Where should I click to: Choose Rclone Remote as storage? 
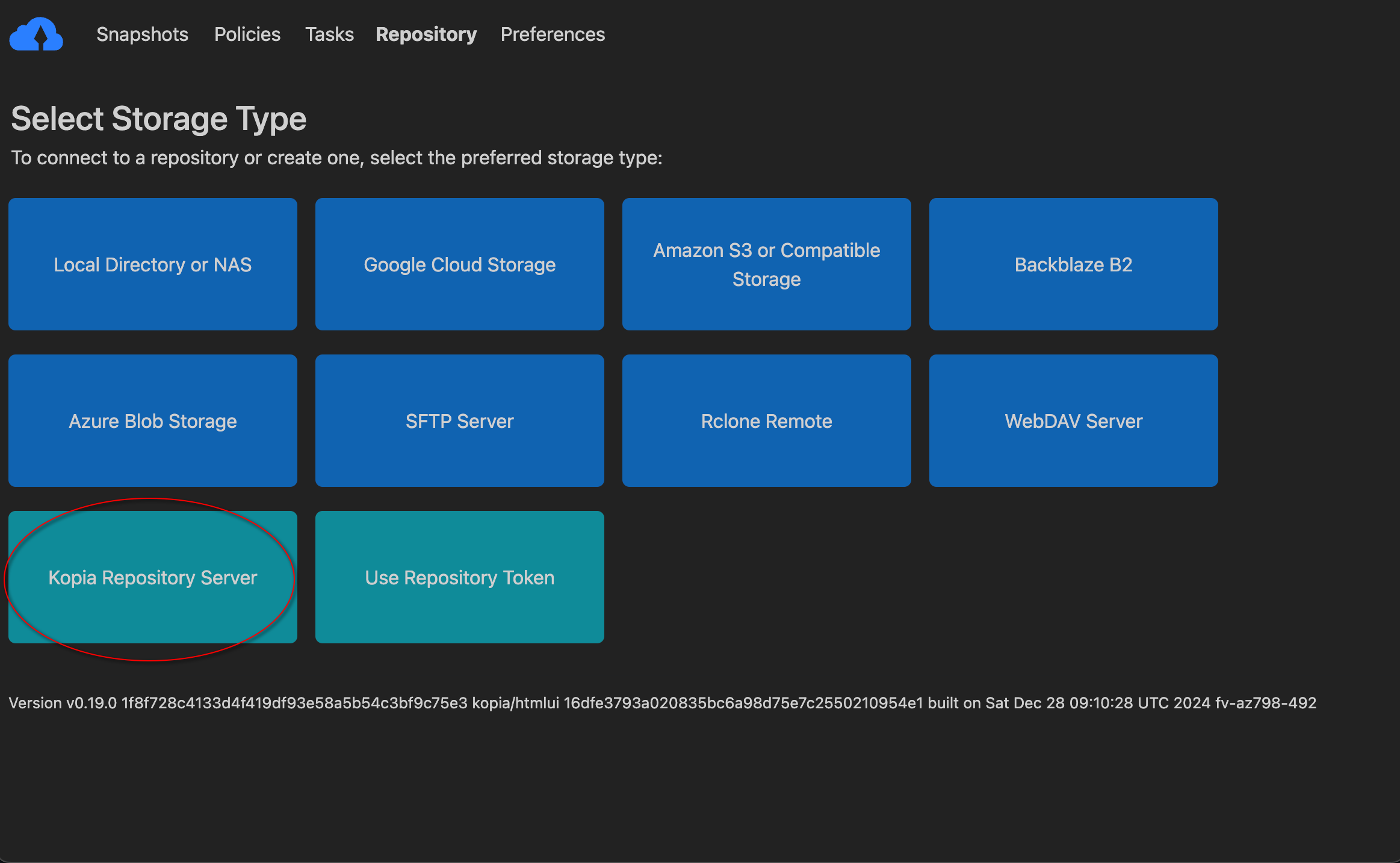coord(767,421)
